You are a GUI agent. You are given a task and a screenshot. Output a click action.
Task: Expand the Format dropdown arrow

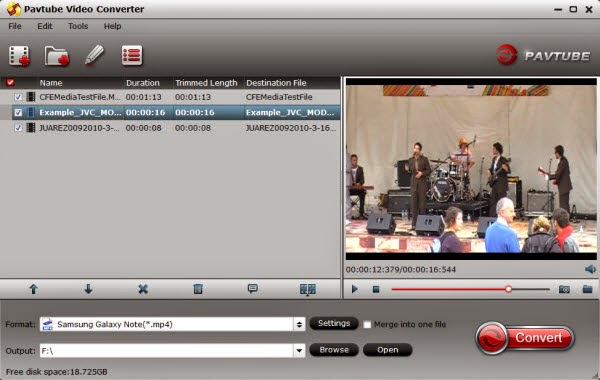tap(299, 325)
